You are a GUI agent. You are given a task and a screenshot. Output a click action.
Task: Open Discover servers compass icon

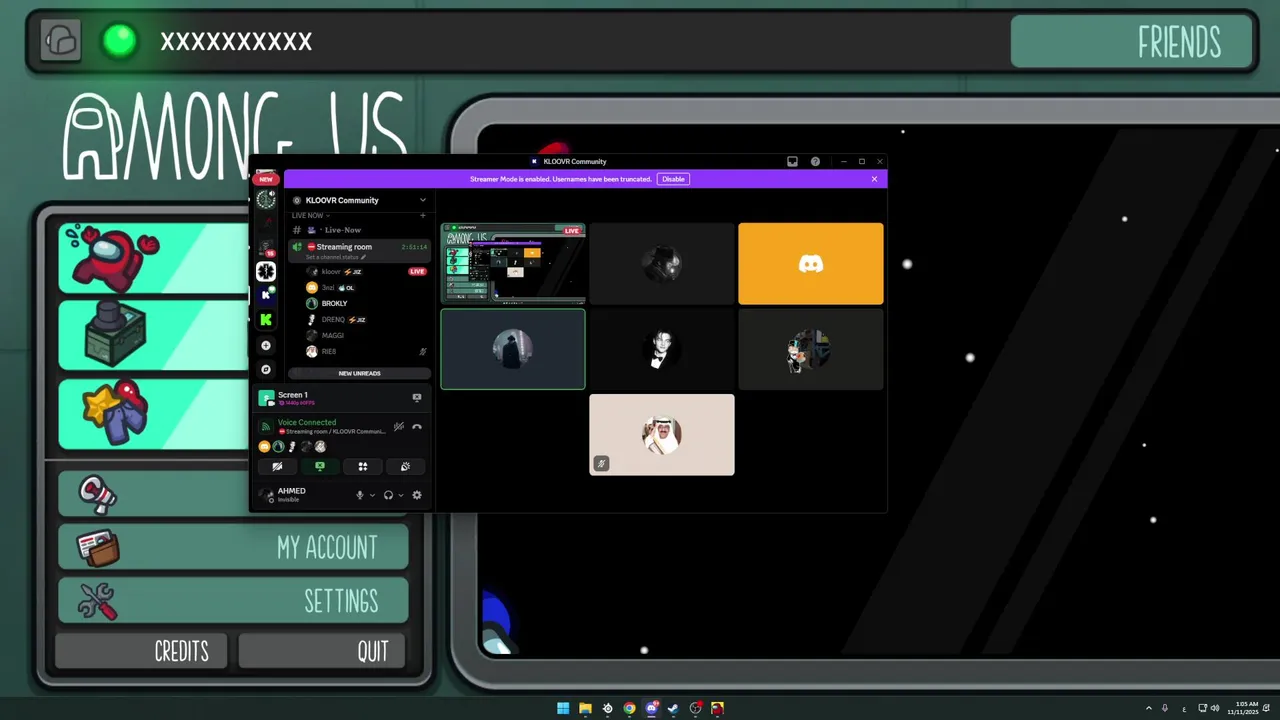tap(265, 369)
